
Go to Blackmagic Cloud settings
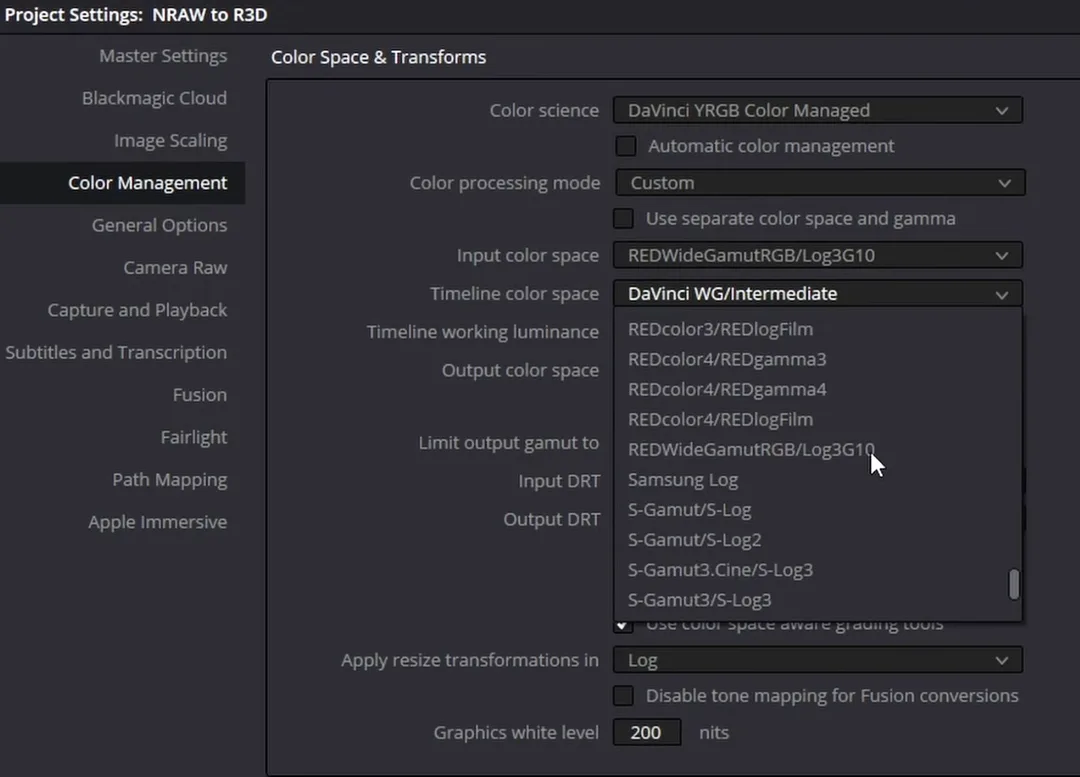coord(154,98)
